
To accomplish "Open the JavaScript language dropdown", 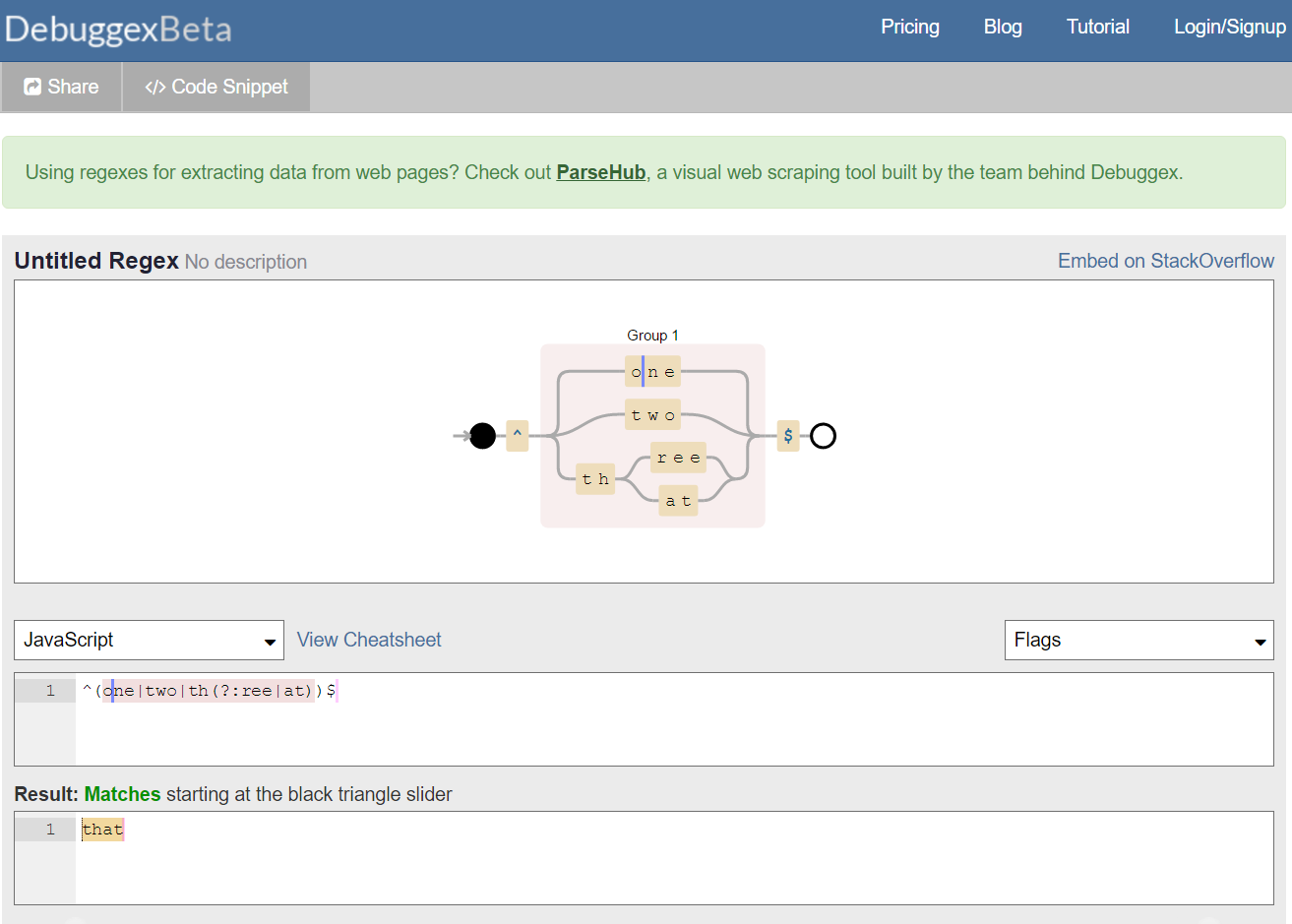I will pos(149,641).
